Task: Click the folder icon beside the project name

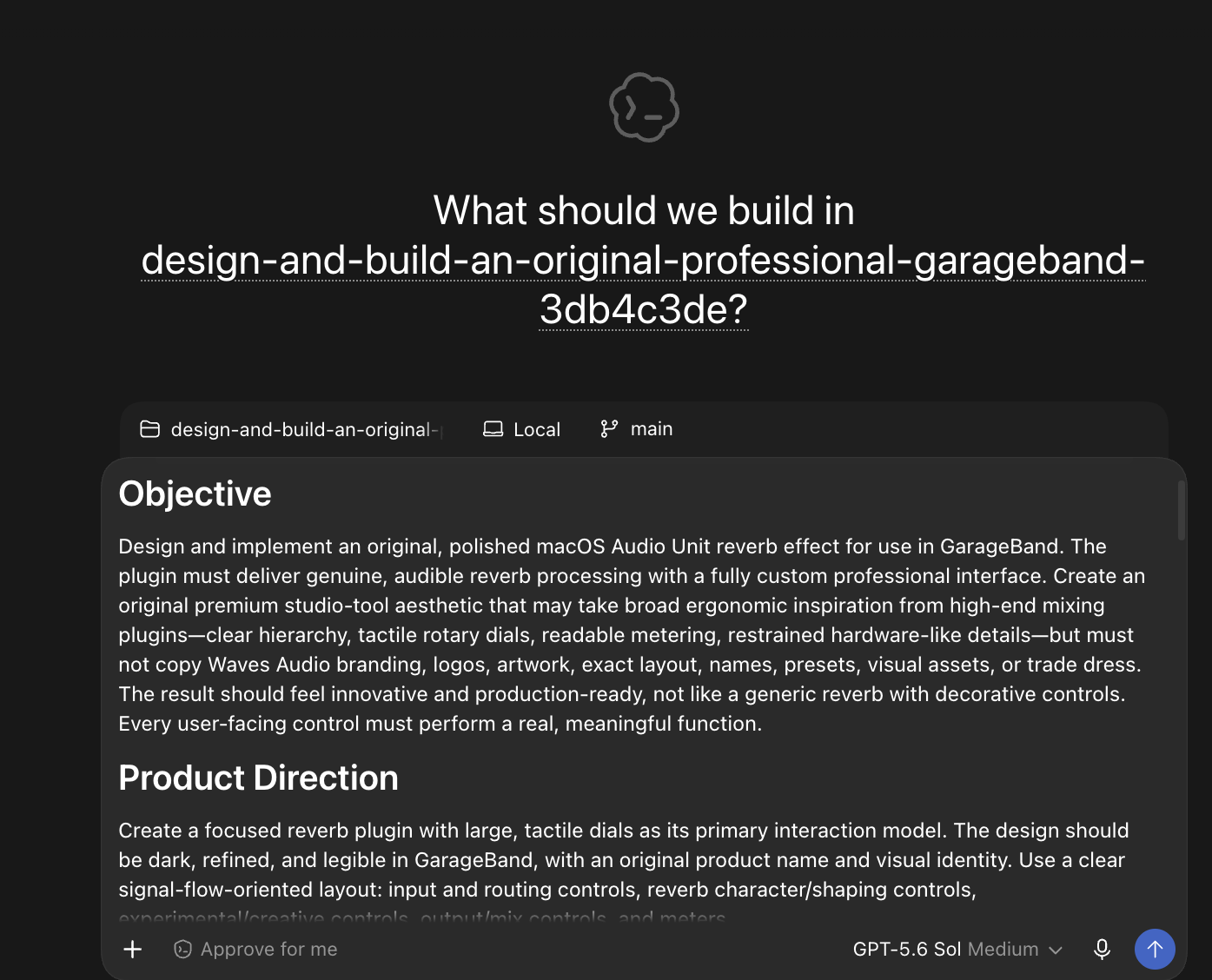Action: (150, 429)
